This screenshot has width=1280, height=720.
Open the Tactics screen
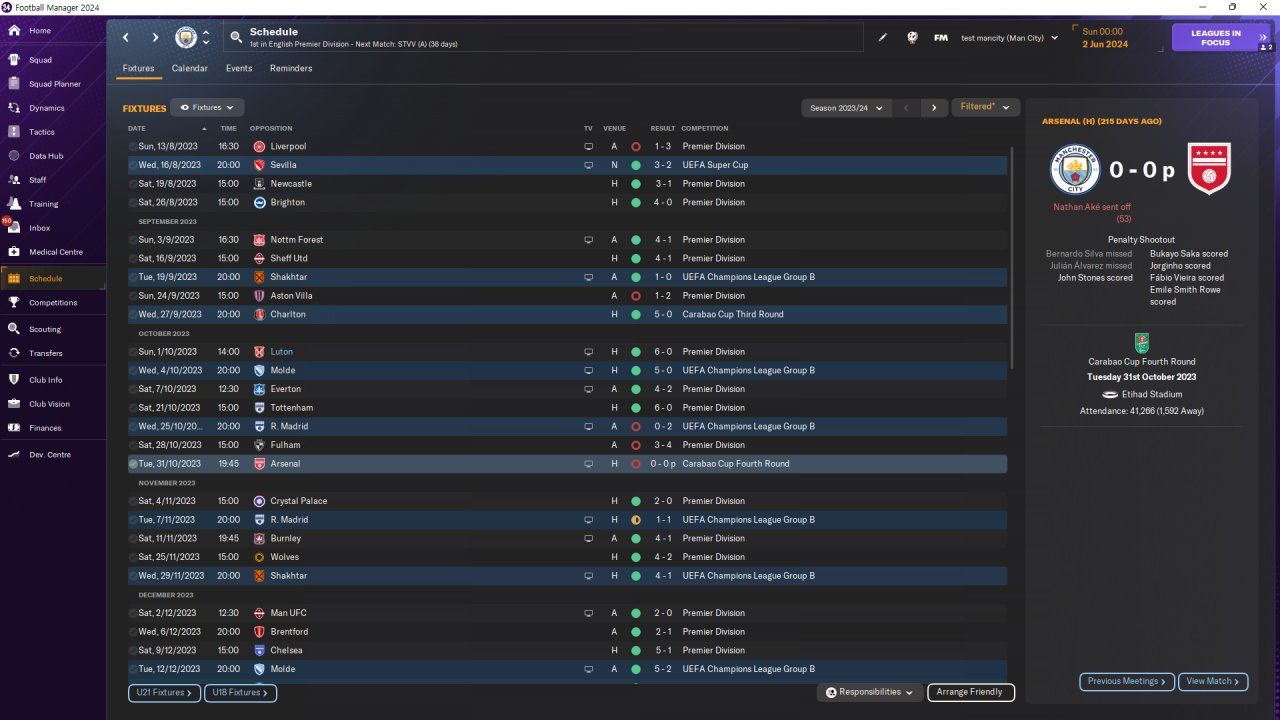(x=53, y=132)
